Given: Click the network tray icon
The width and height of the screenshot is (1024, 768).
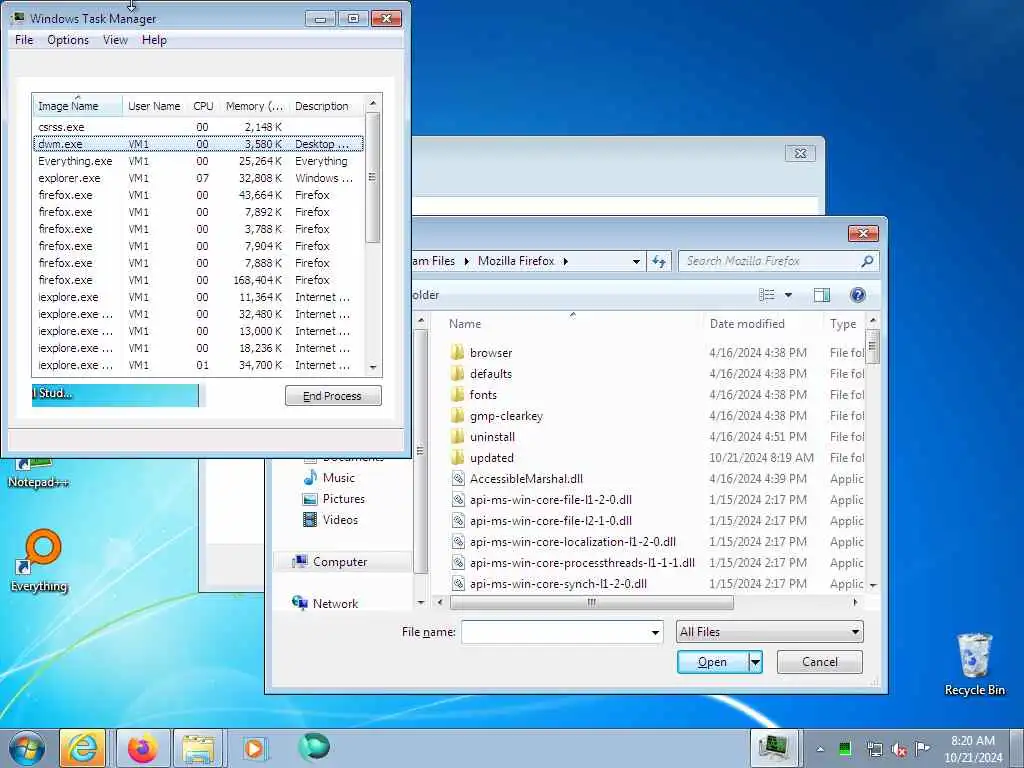Looking at the screenshot, I should click(874, 749).
